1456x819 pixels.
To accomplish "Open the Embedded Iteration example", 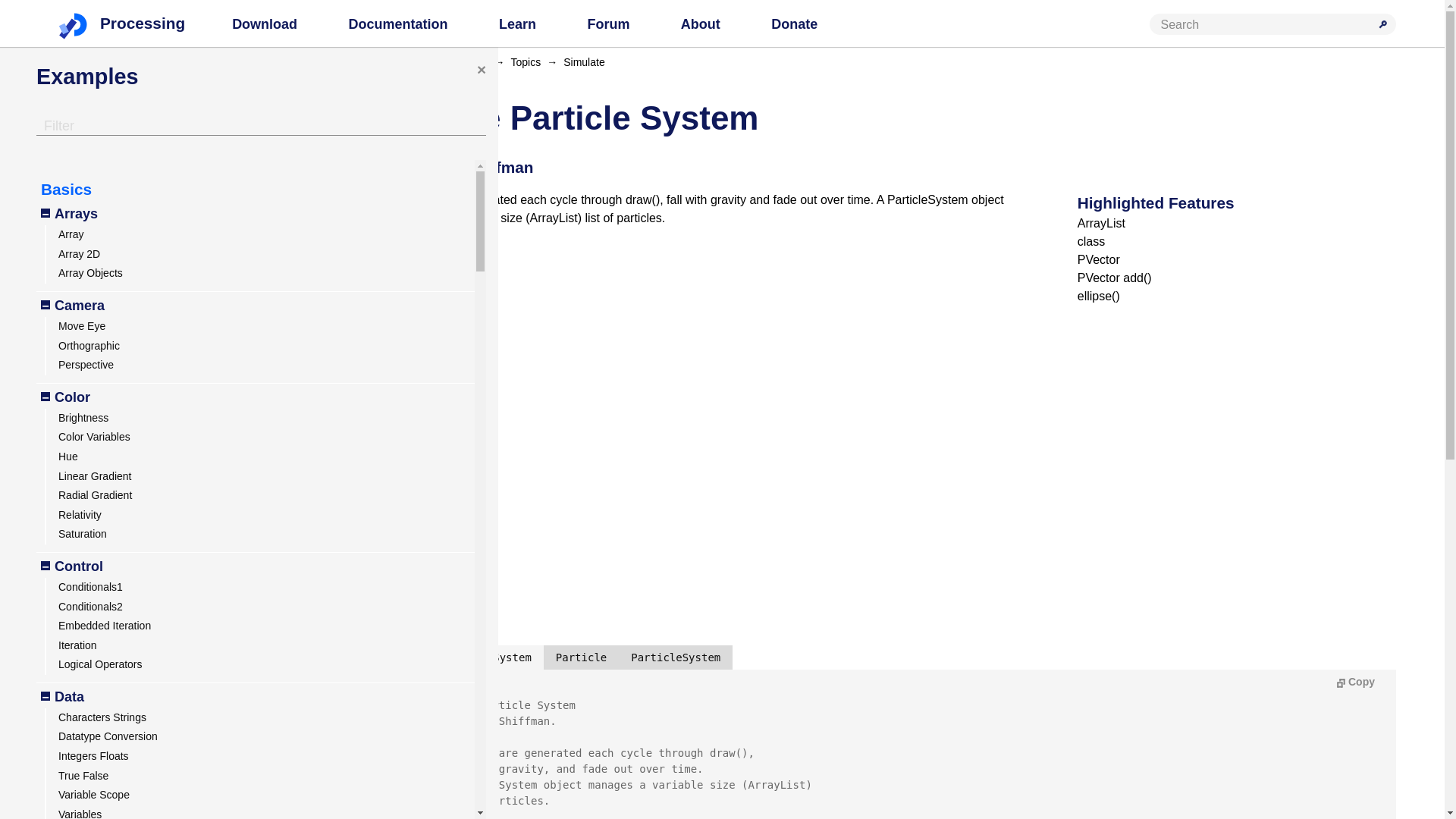I will (105, 626).
